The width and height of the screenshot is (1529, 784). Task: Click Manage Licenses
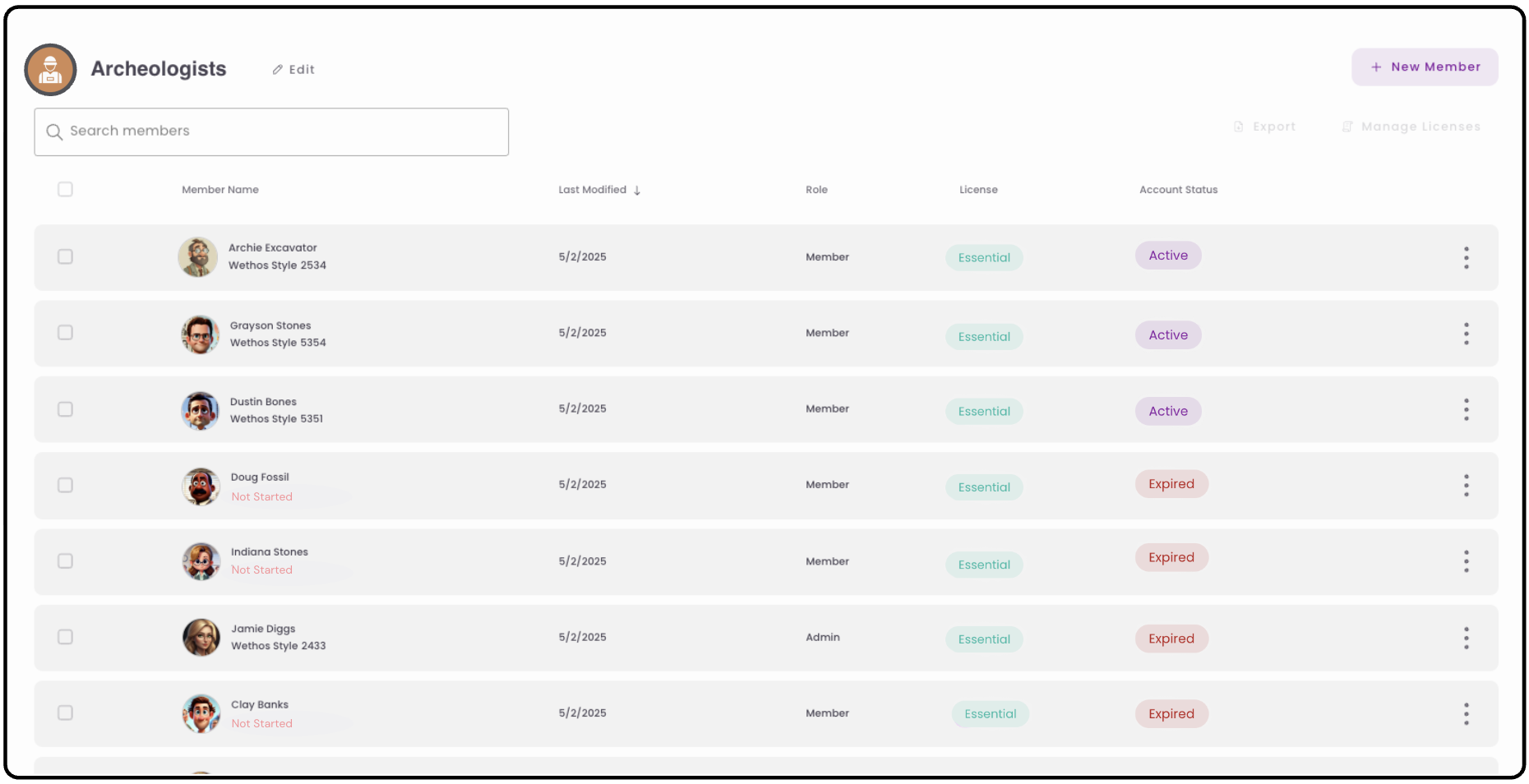tap(1411, 127)
